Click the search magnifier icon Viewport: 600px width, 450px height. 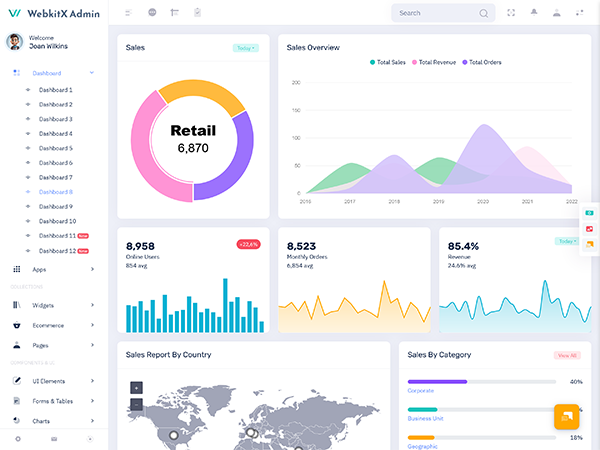[484, 13]
